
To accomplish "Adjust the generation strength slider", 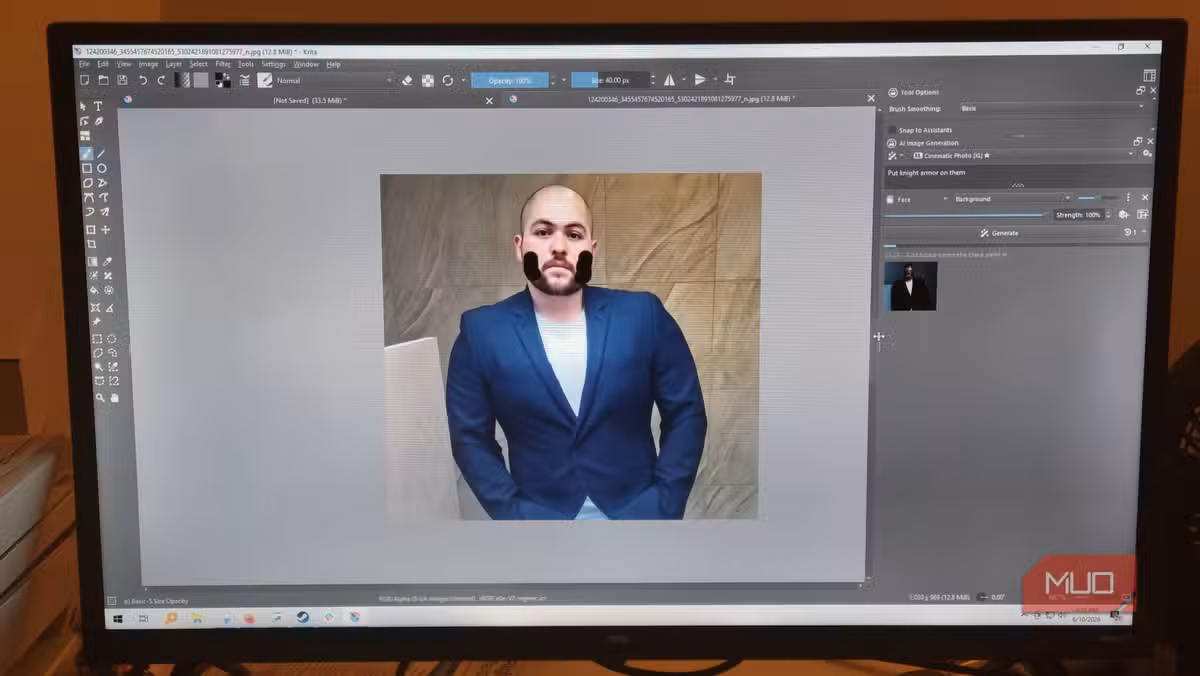I will click(x=964, y=214).
